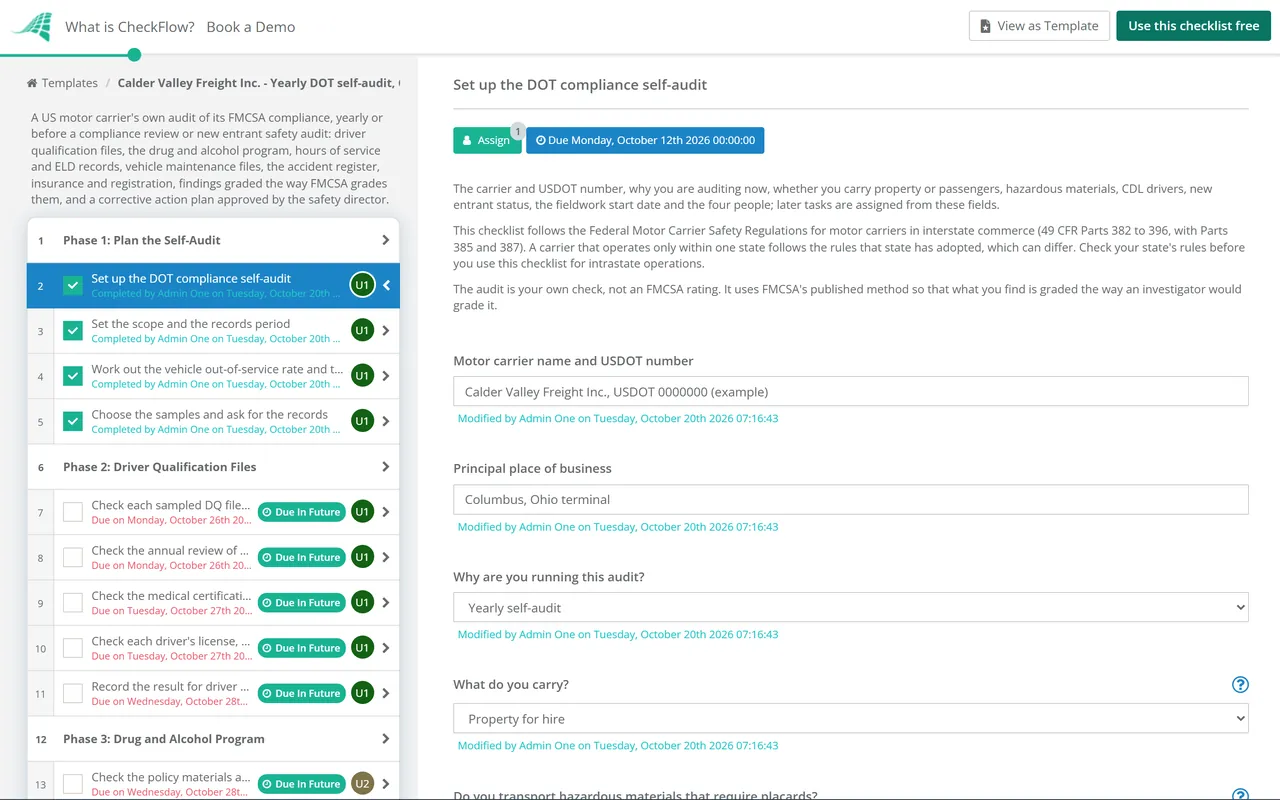Open 'Book a Demo' nav item
This screenshot has height=800, width=1280.
coord(251,27)
